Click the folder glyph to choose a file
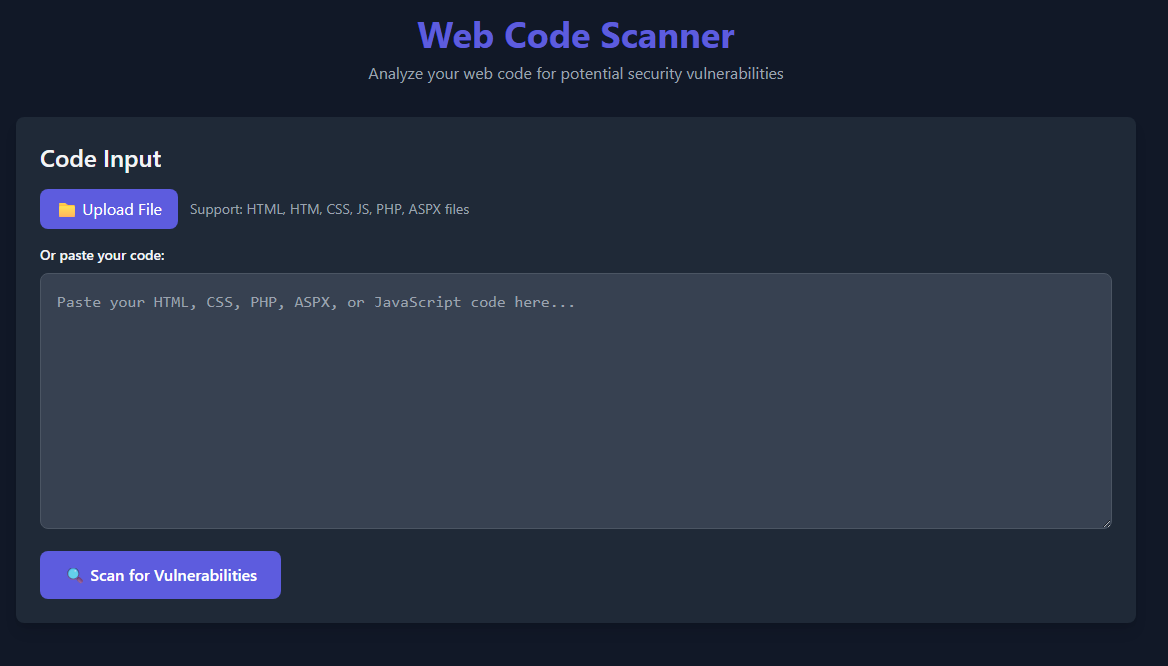The width and height of the screenshot is (1168, 666). click(x=67, y=208)
